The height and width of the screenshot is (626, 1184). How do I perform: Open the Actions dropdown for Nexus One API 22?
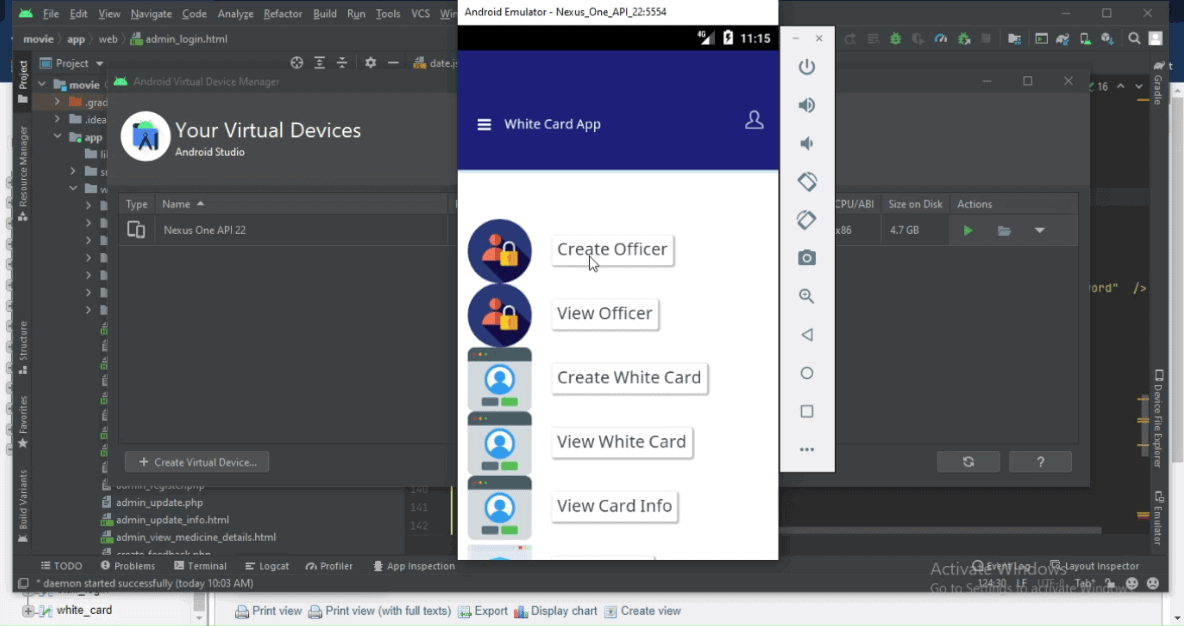(1040, 230)
